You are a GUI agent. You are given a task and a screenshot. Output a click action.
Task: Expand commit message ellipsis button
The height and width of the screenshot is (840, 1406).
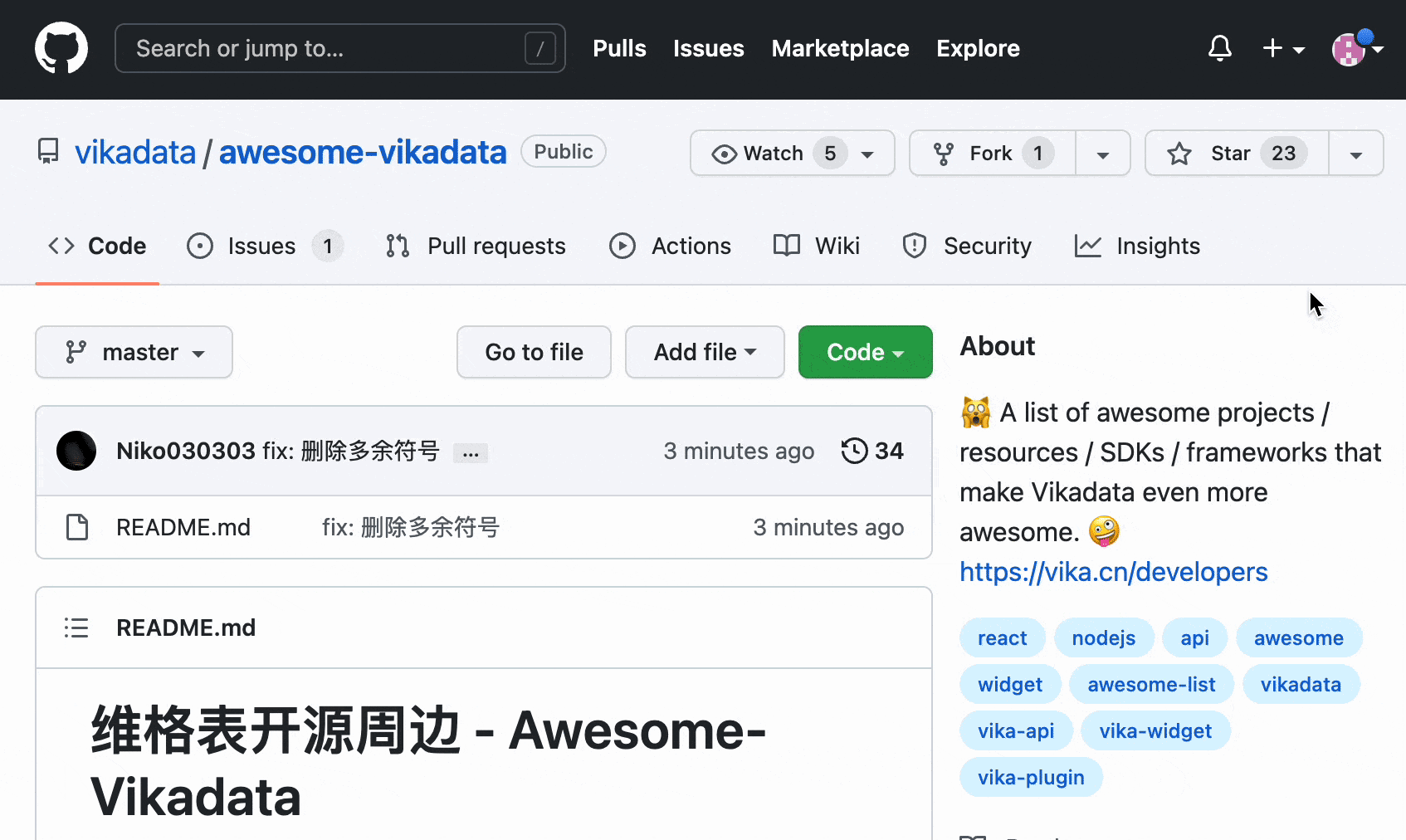pyautogui.click(x=471, y=453)
